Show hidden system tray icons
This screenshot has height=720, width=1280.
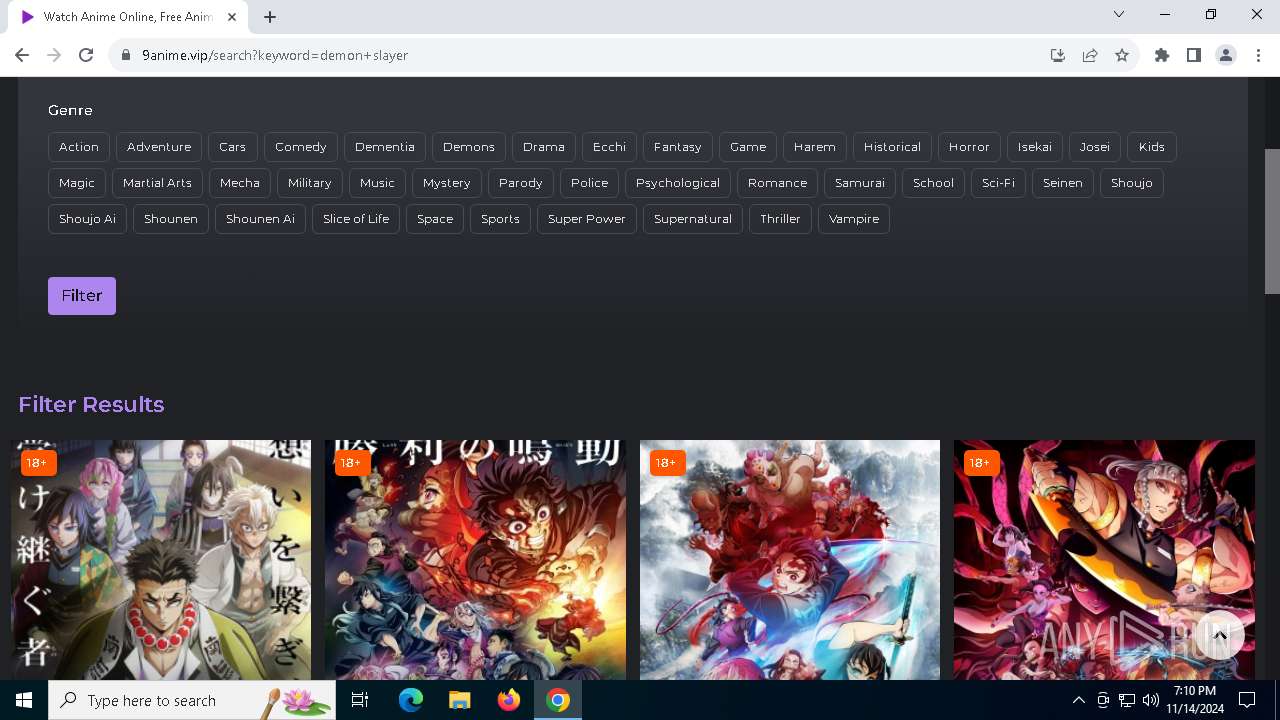pos(1078,700)
